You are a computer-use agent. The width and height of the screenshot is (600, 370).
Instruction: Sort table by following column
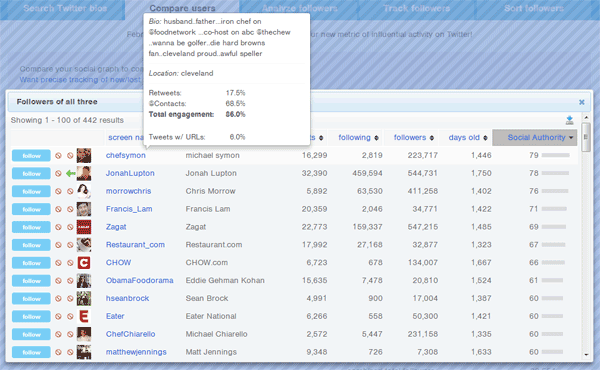pyautogui.click(x=358, y=138)
